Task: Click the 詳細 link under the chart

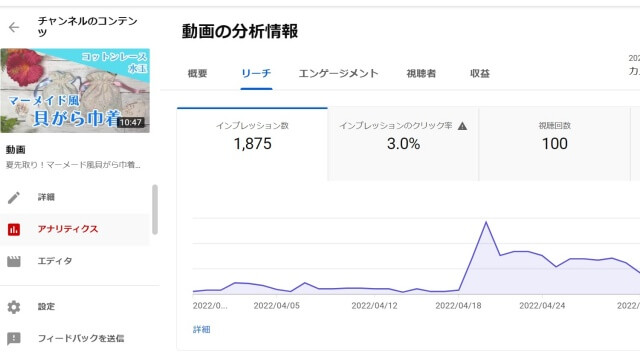Action: click(202, 329)
